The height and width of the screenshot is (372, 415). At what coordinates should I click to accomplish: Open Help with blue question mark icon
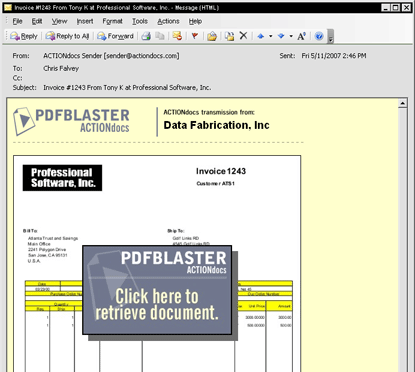point(319,36)
